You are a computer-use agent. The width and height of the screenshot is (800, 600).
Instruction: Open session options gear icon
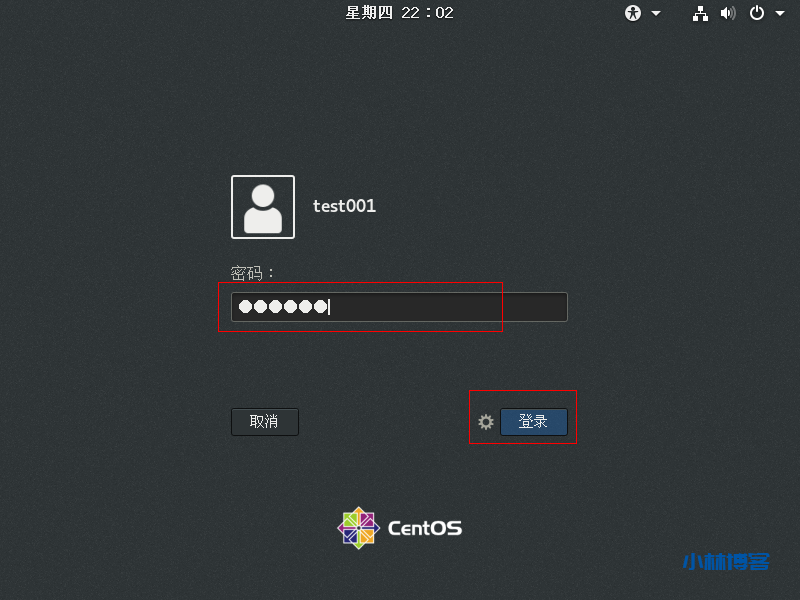(486, 422)
